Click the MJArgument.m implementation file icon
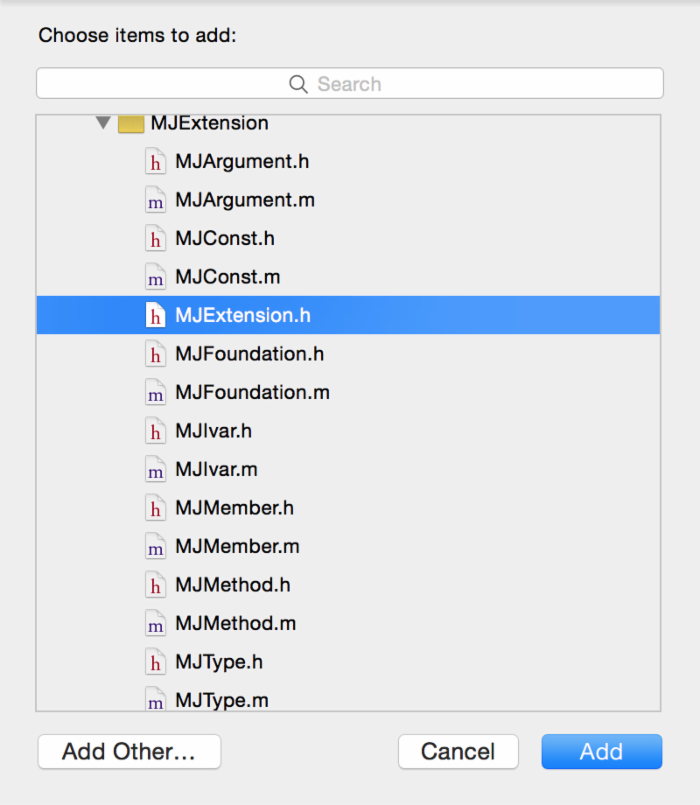Viewport: 700px width, 805px height. pos(155,200)
